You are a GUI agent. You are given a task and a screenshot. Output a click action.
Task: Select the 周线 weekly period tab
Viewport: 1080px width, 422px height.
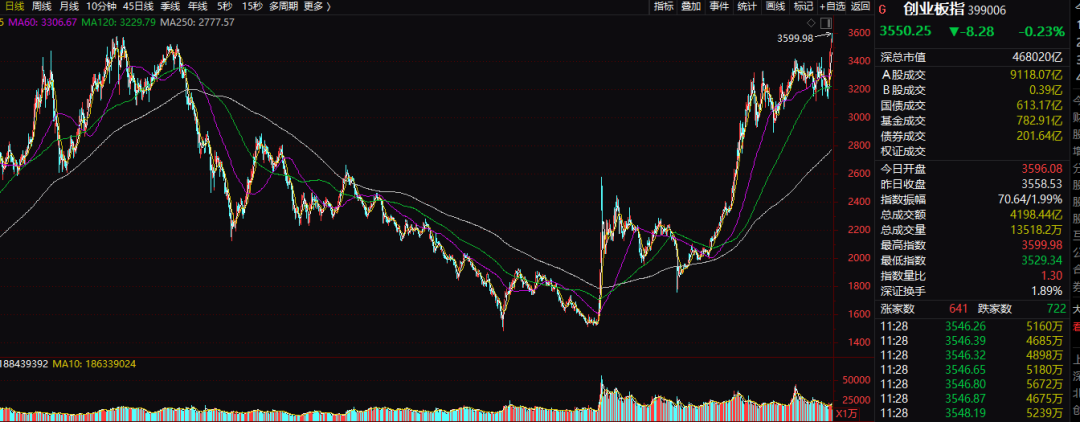pos(42,6)
